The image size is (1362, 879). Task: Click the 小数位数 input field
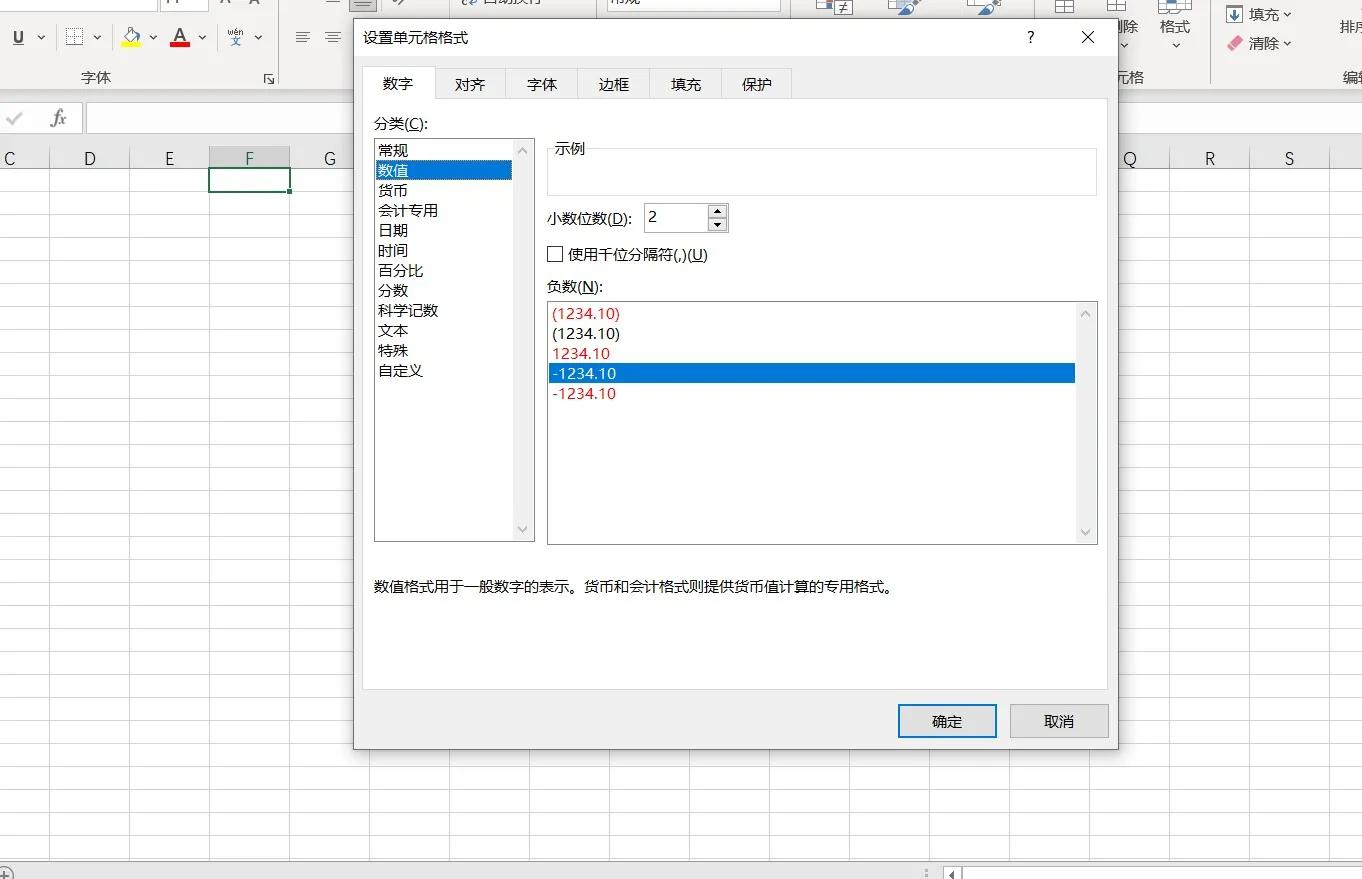point(676,218)
